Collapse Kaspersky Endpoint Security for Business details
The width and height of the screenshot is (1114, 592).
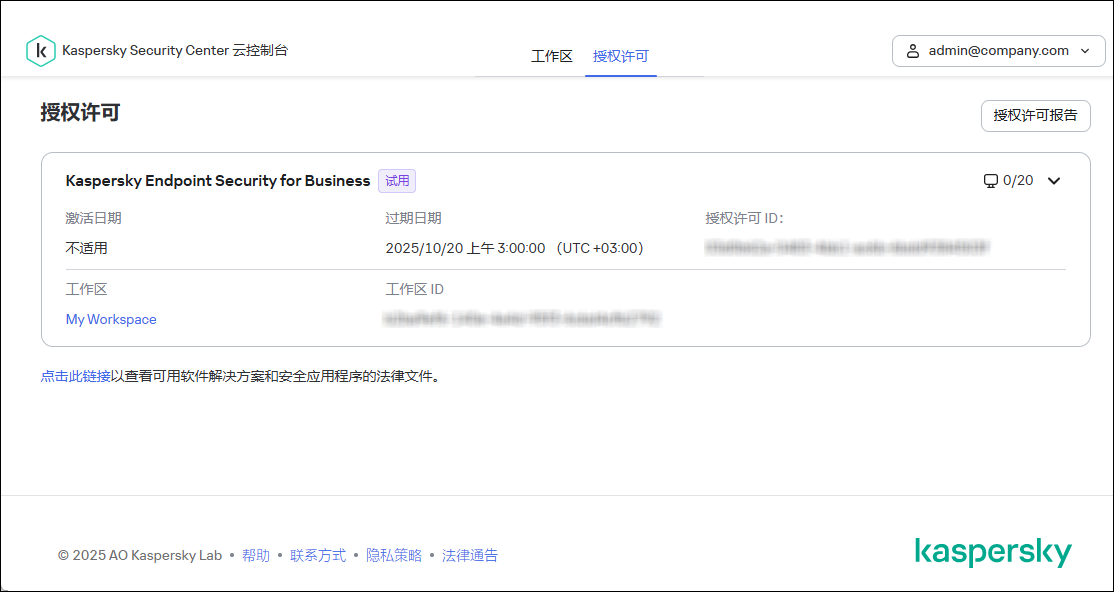tap(1054, 181)
